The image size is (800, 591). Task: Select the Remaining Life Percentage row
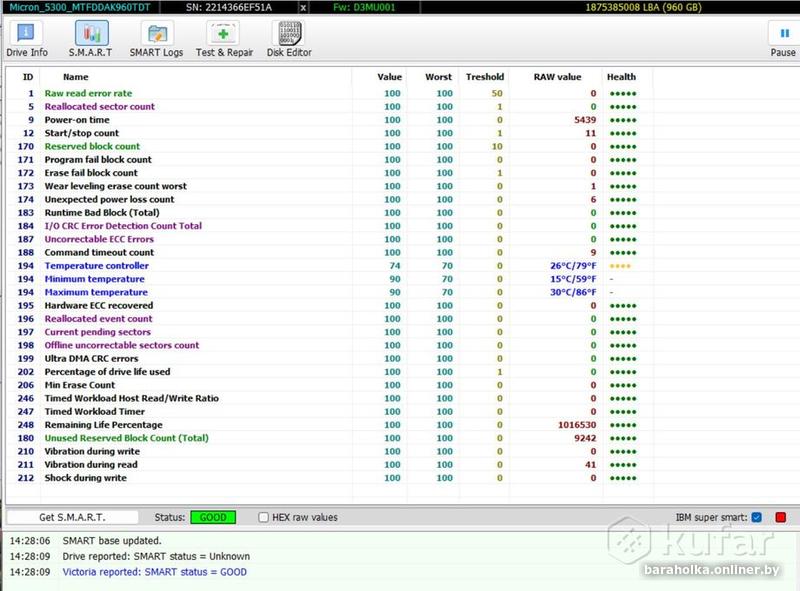click(103, 425)
